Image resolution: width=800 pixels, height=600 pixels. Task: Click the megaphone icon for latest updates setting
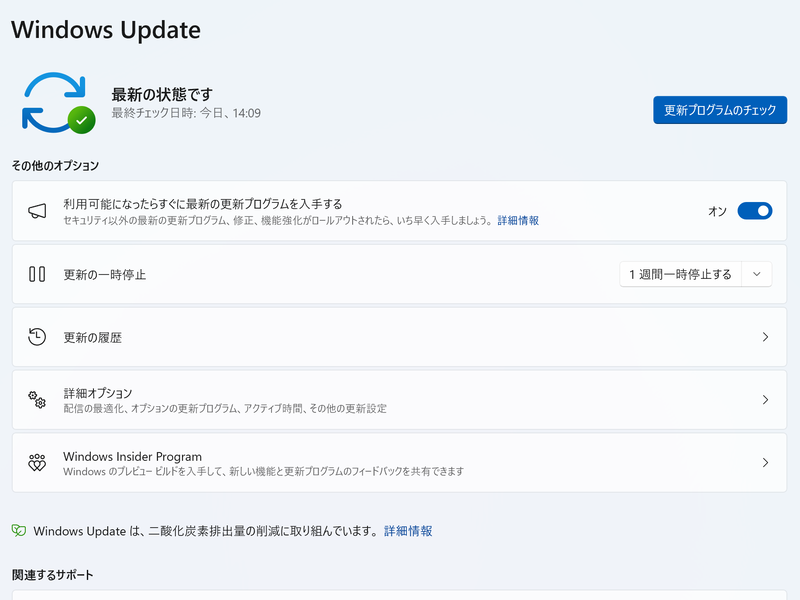pos(38,210)
